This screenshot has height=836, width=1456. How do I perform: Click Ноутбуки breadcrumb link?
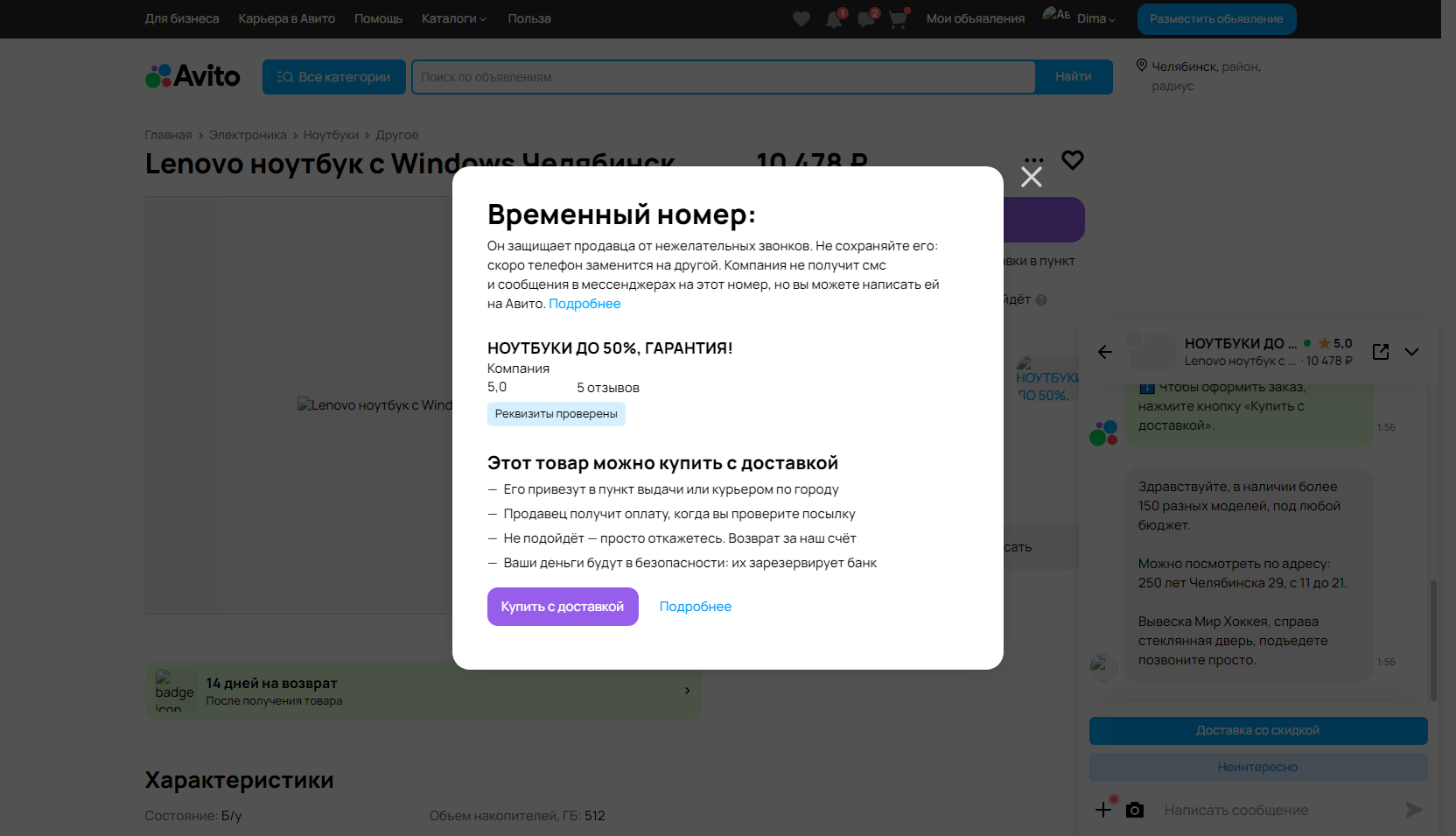coord(331,135)
